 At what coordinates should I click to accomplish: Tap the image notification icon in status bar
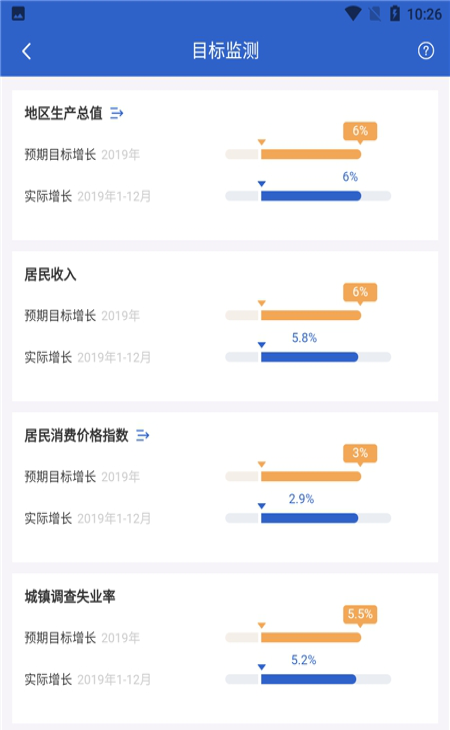pyautogui.click(x=18, y=14)
